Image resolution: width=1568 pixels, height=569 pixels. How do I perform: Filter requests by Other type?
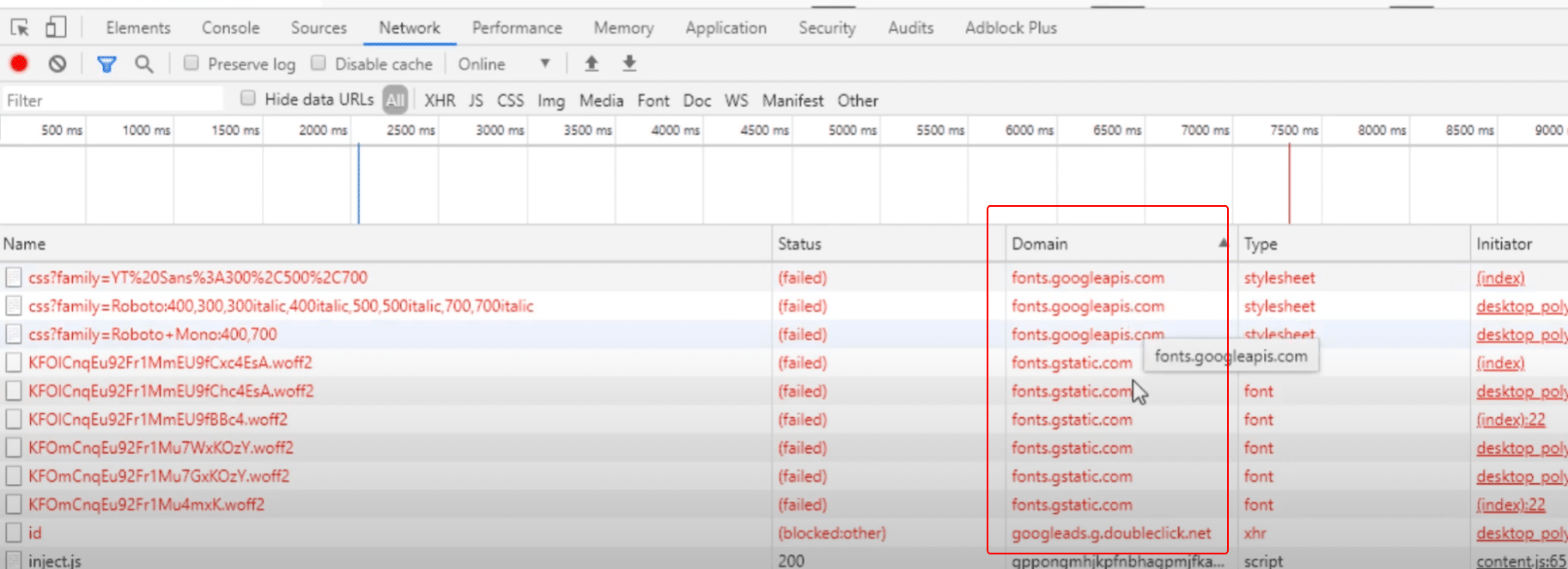tap(858, 100)
